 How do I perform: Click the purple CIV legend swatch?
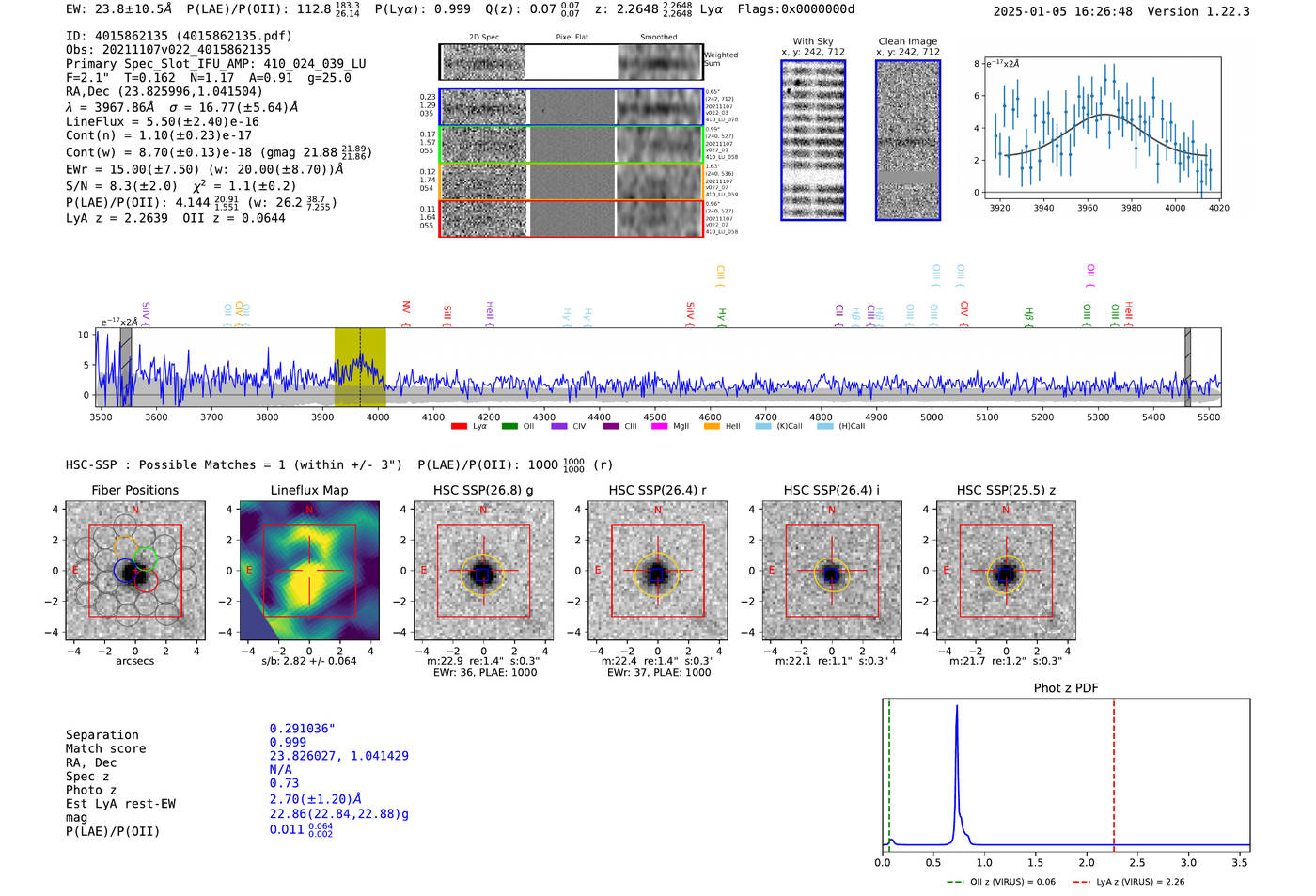click(559, 427)
